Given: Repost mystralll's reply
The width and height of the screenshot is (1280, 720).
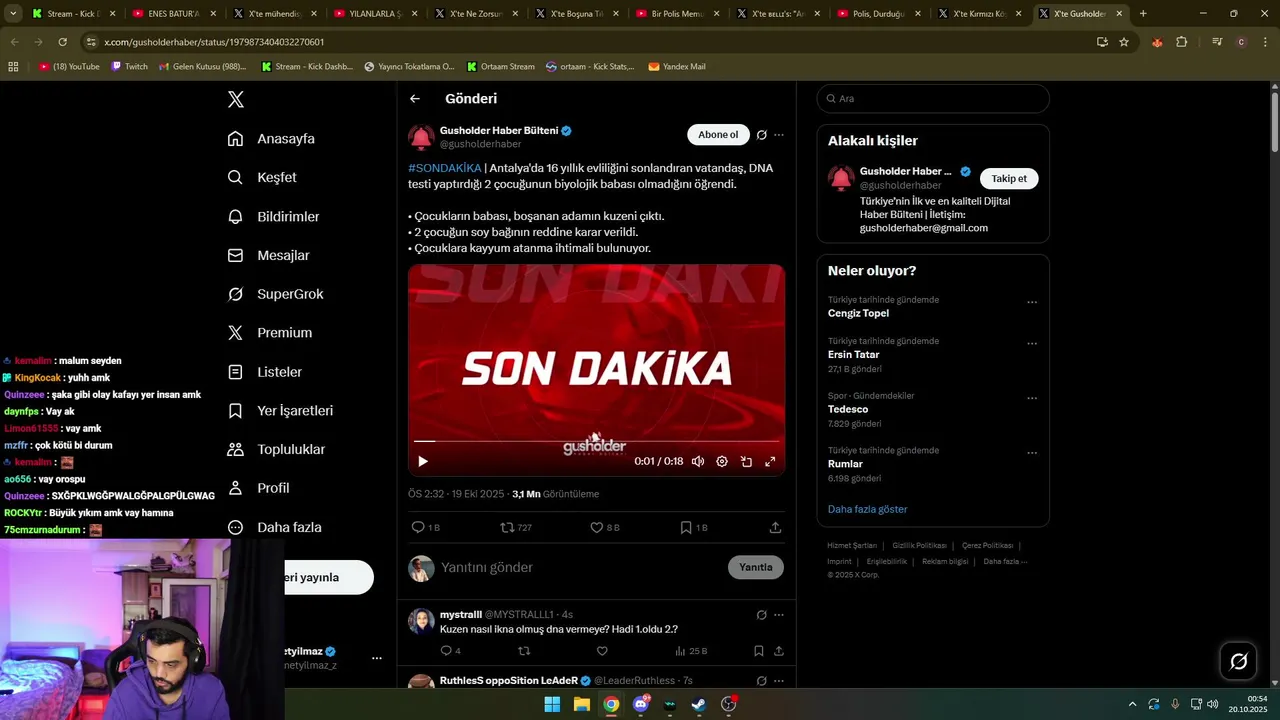Looking at the screenshot, I should click(x=524, y=651).
